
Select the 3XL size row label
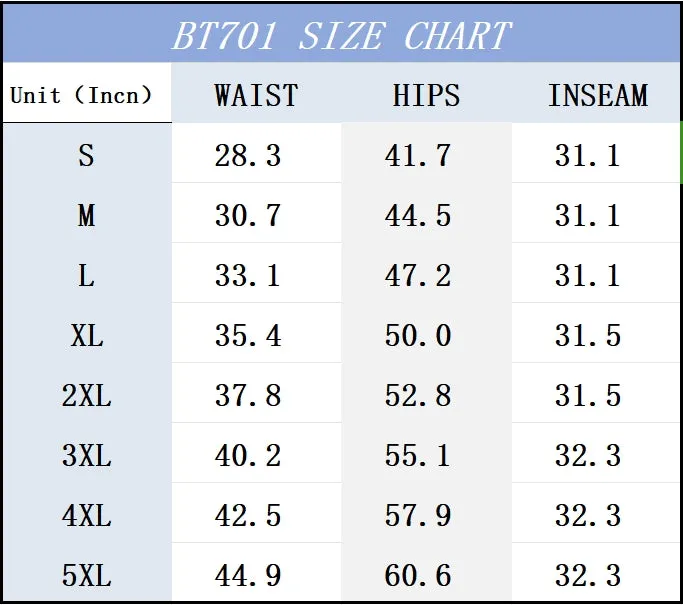(x=87, y=456)
